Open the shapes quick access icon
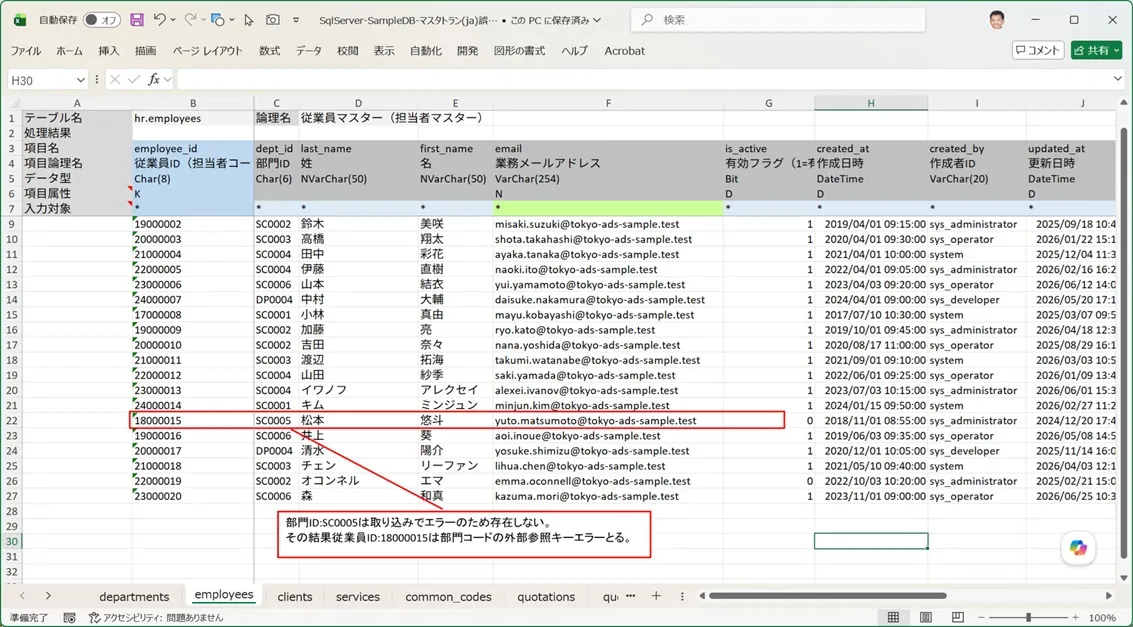 coord(217,20)
